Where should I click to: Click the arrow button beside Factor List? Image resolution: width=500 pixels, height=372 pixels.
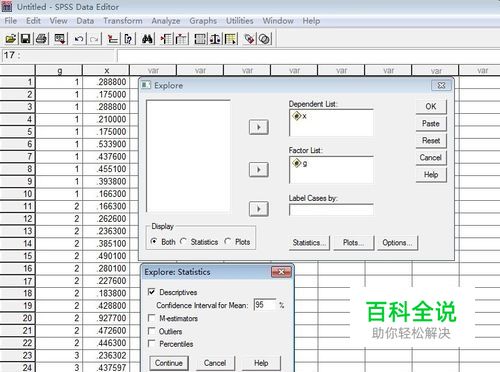259,170
